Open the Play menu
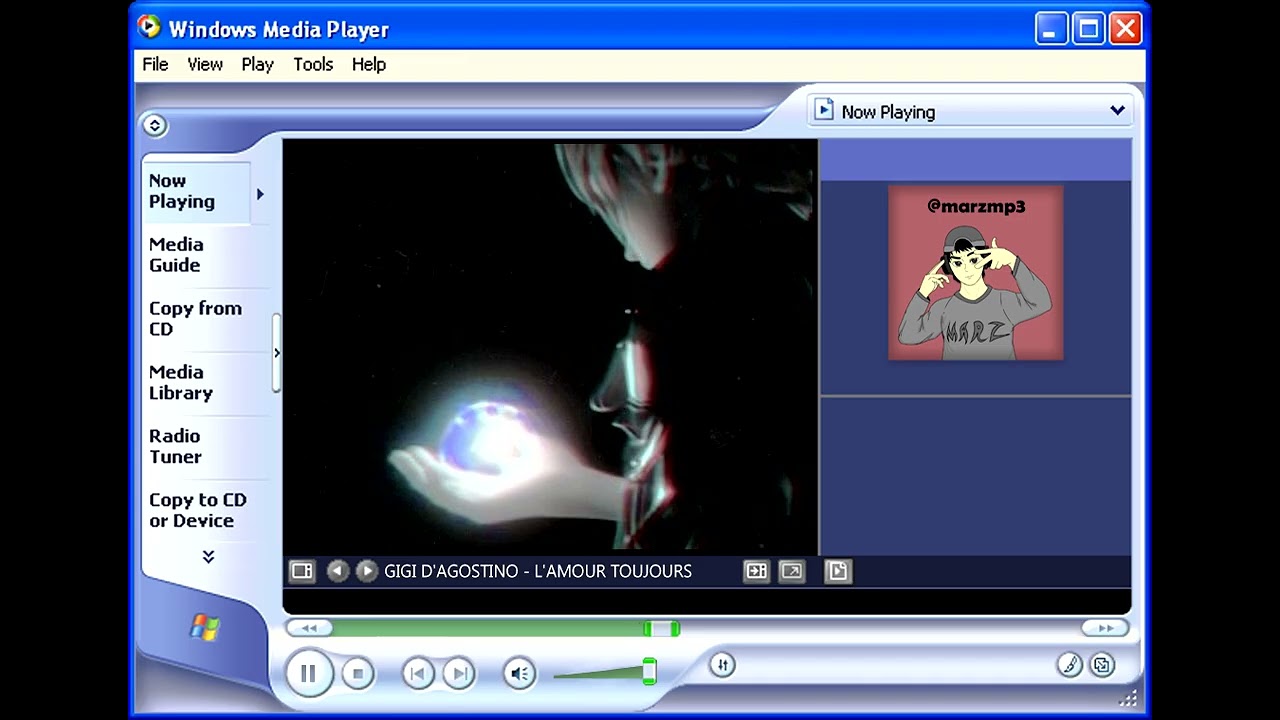The height and width of the screenshot is (720, 1280). 257,64
